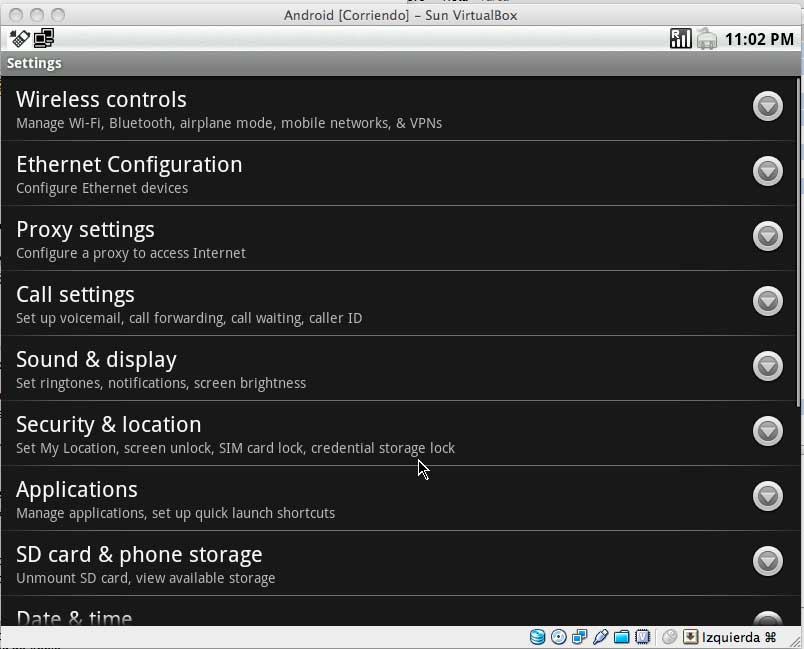The width and height of the screenshot is (804, 649).
Task: Click the optical disc CD/DVD indicator icon
Action: [558, 637]
